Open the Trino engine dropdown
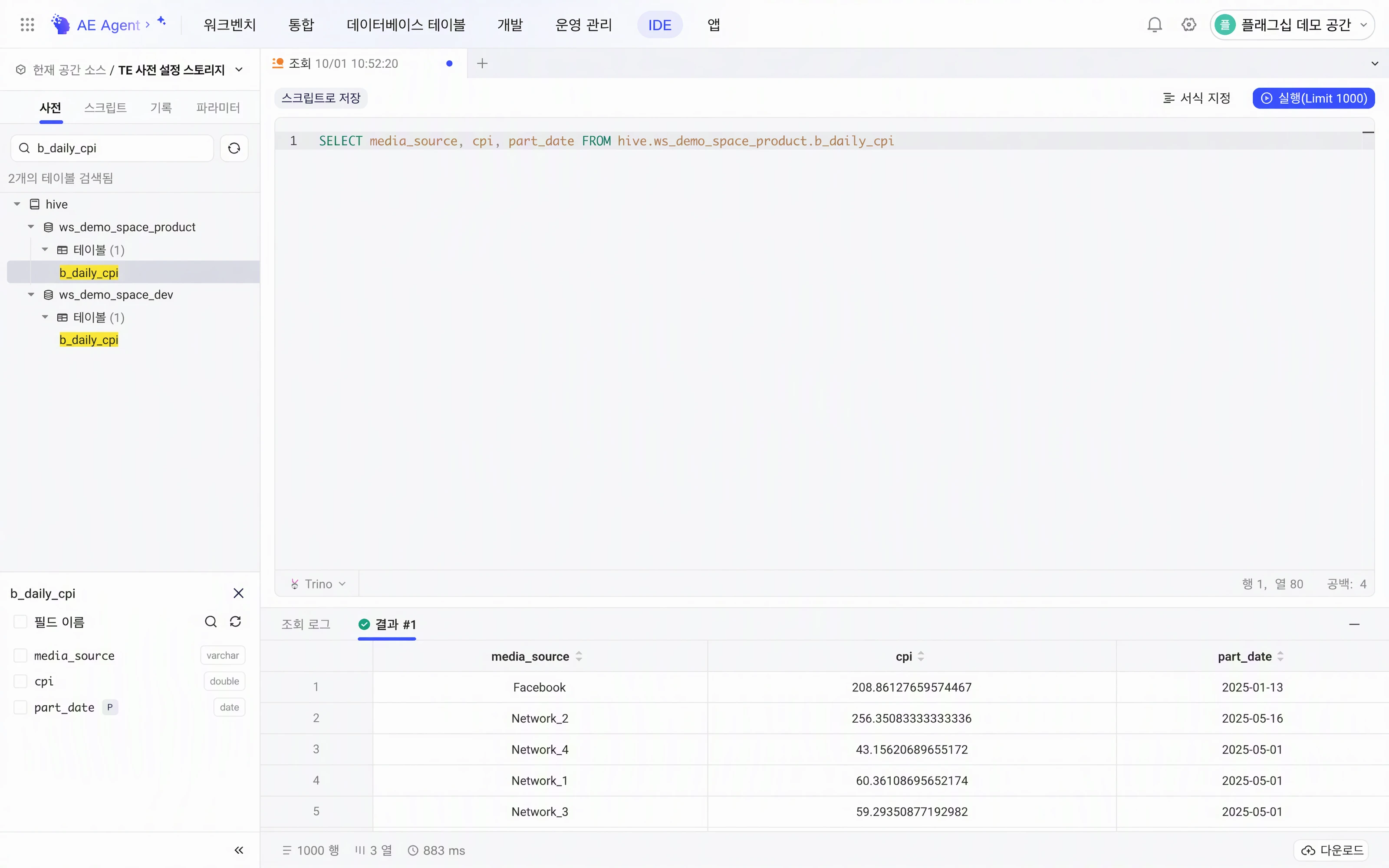Screen dimensions: 1389x868 click(319, 584)
